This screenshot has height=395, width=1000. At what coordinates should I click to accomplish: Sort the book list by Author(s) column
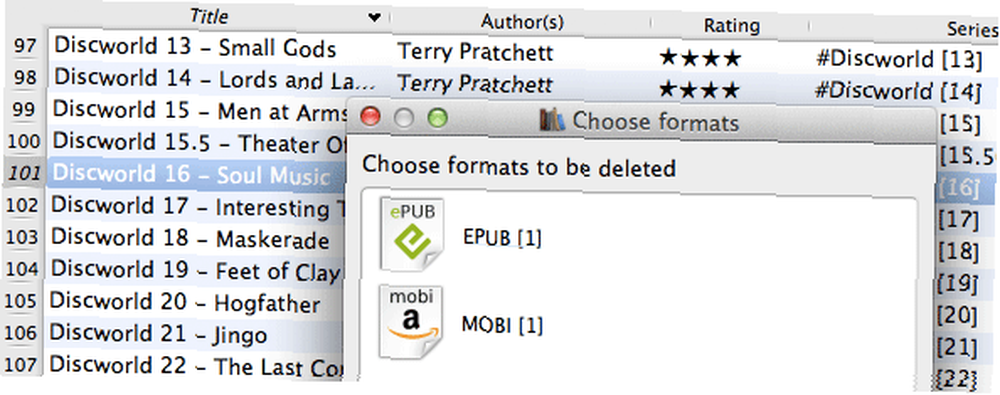522,22
